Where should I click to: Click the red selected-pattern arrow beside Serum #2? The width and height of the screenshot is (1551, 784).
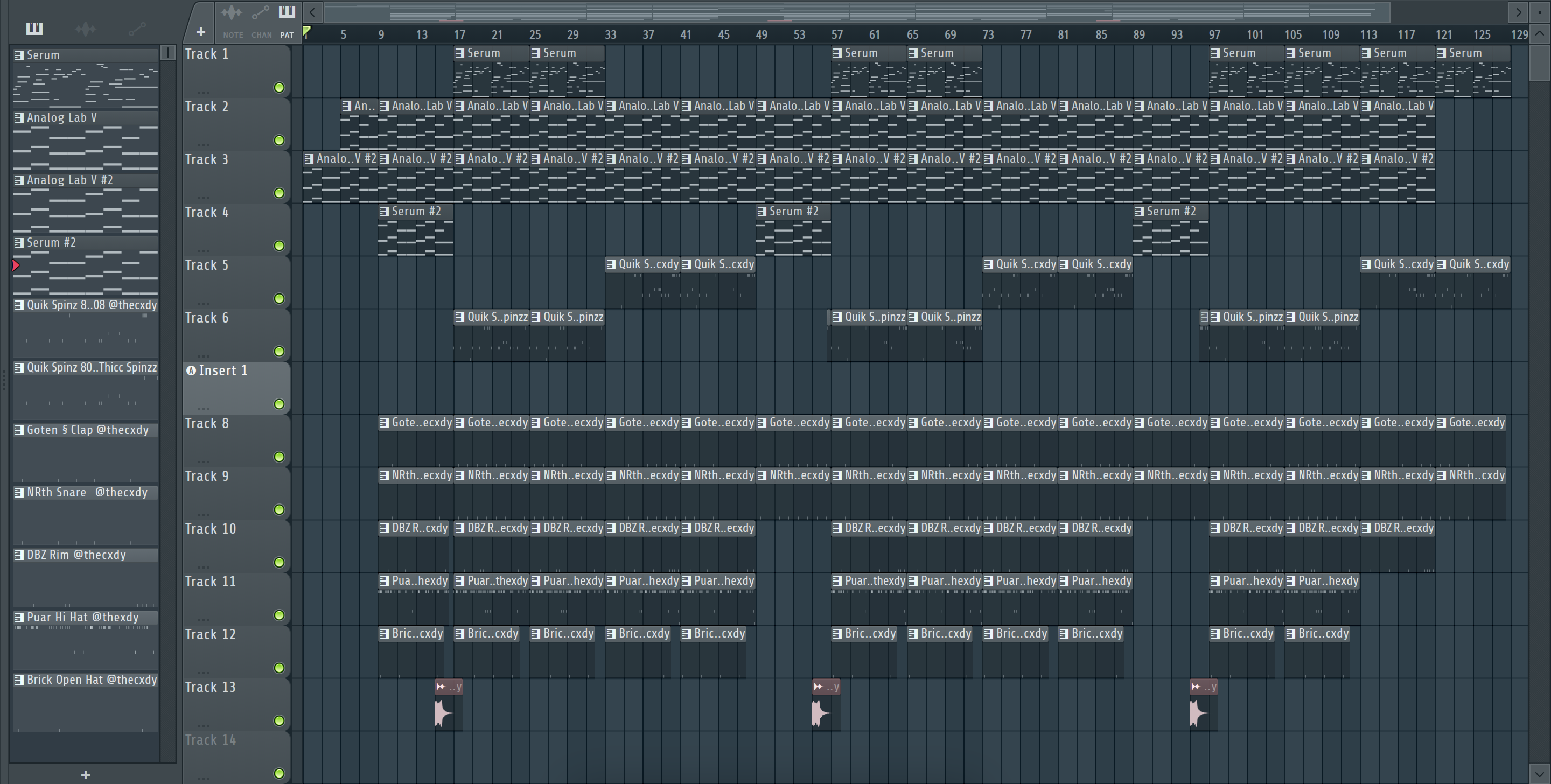click(16, 265)
